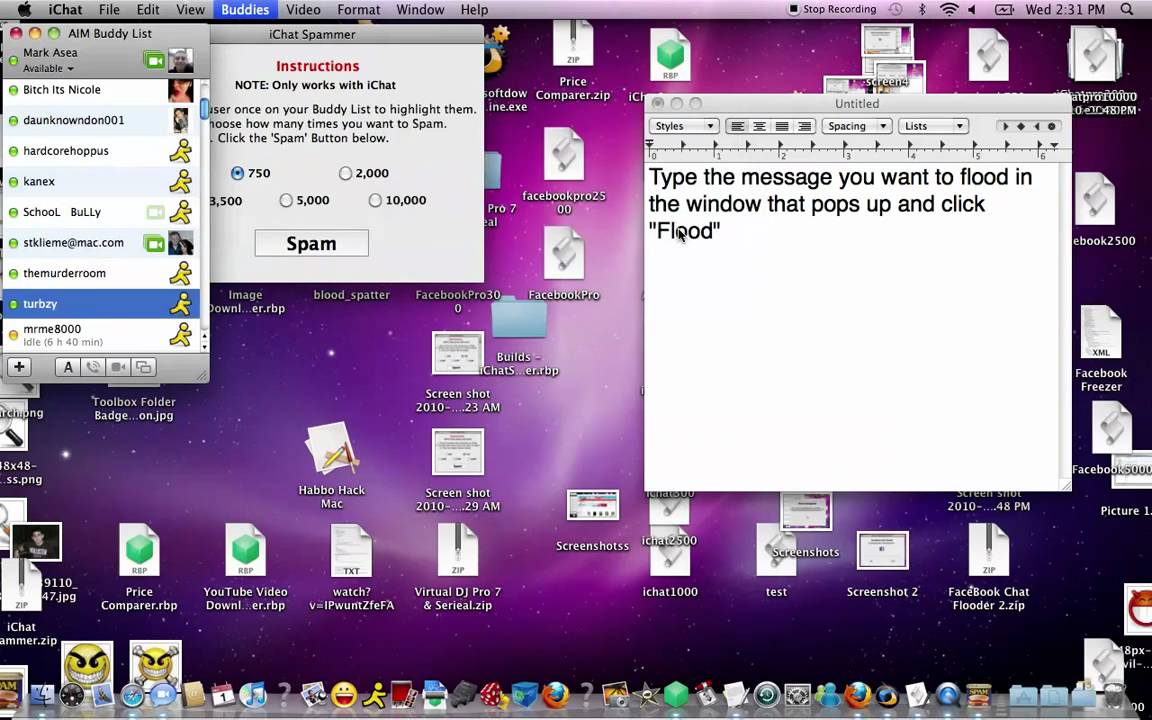The width and height of the screenshot is (1152, 720).
Task: Click the AIM running man icon for kanex
Action: point(181,181)
